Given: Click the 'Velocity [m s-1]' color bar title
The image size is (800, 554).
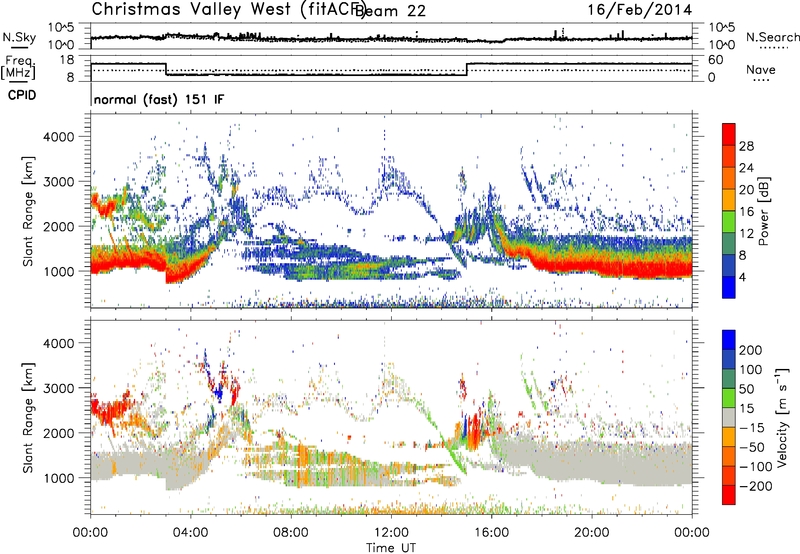Looking at the screenshot, I should [783, 417].
